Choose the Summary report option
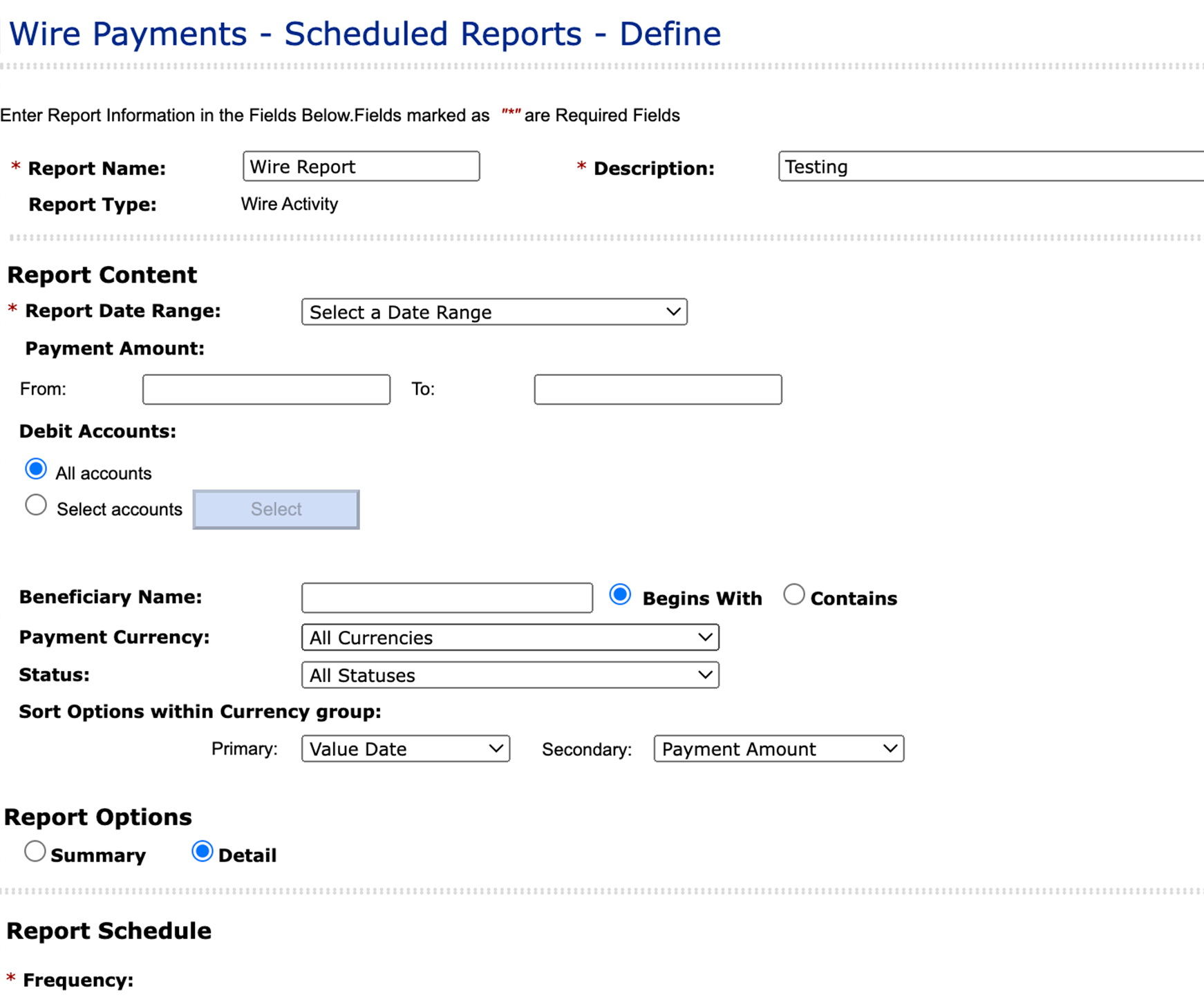 35,852
